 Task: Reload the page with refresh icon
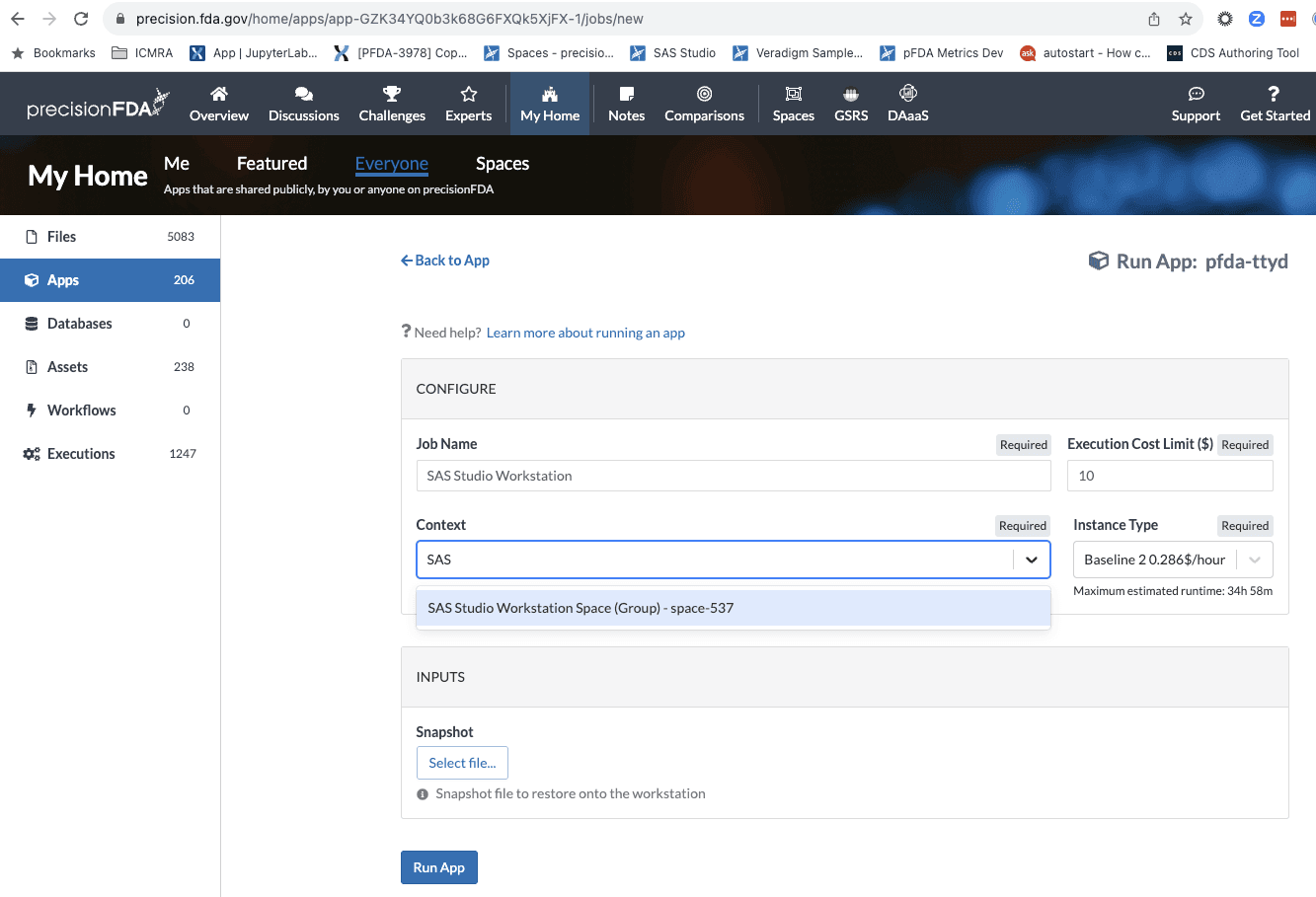[x=81, y=19]
